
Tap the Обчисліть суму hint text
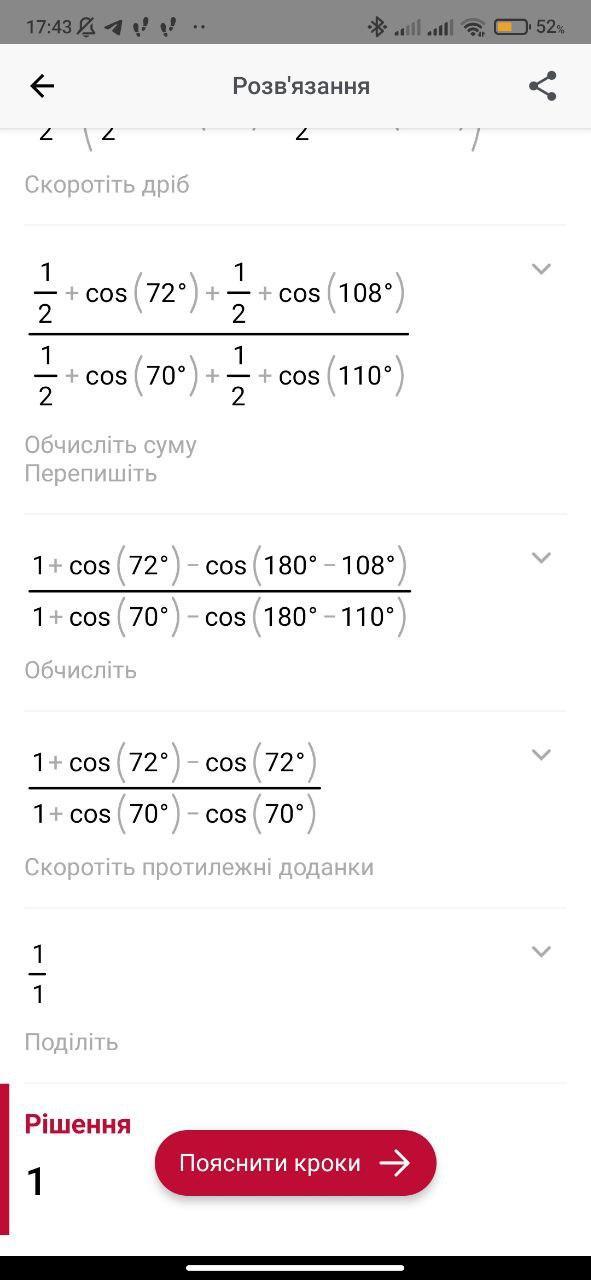tap(110, 445)
